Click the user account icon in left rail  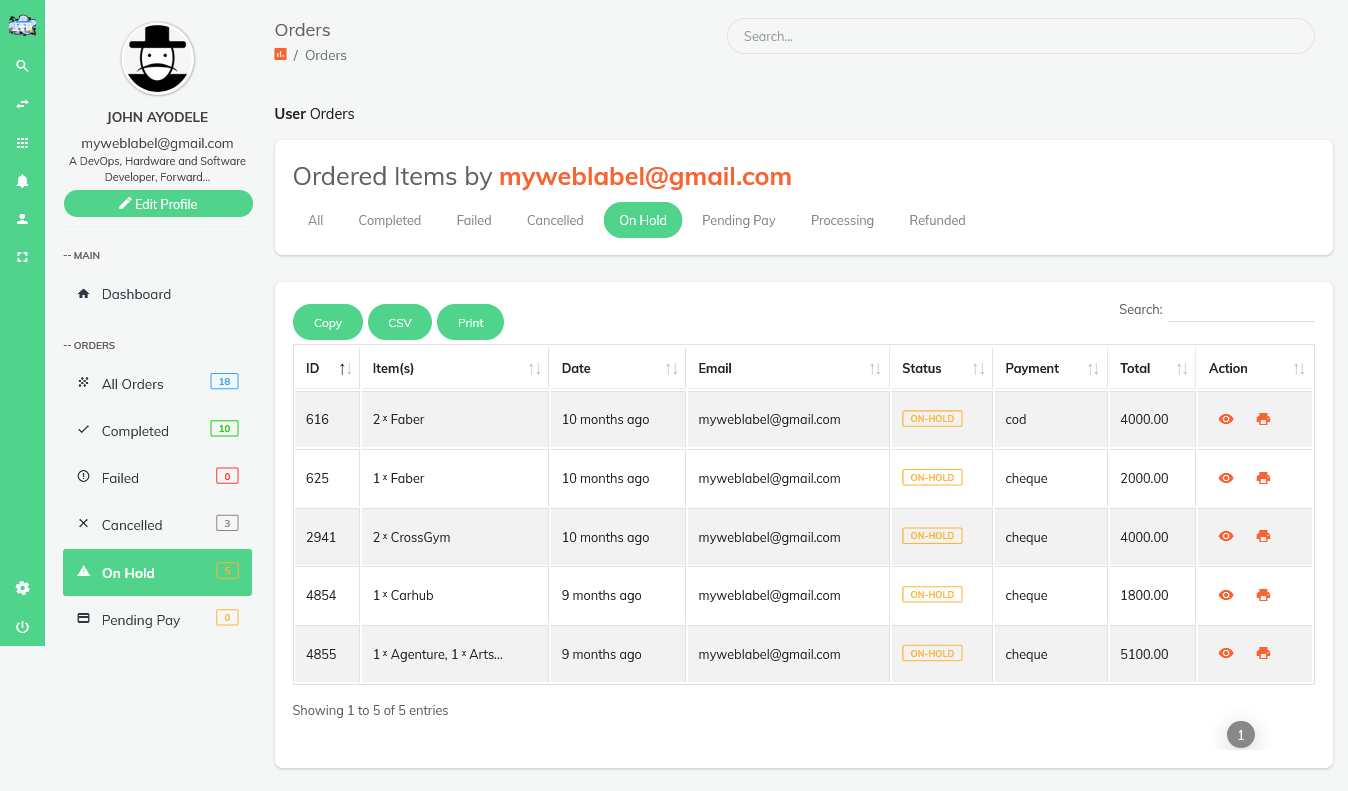[x=22, y=219]
